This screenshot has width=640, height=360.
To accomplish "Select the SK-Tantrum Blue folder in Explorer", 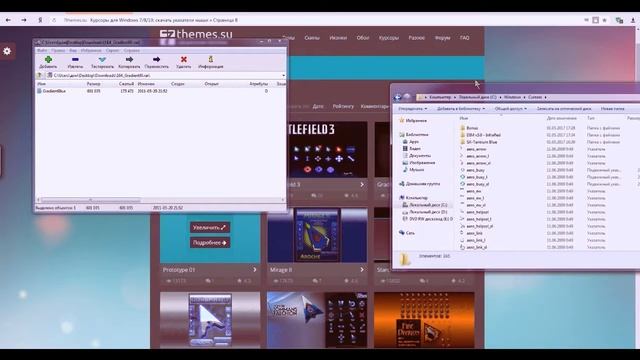I will coord(478,142).
